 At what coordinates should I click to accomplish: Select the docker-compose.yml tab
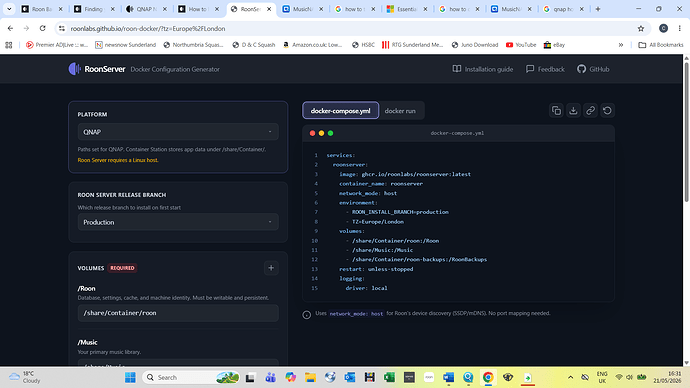pyautogui.click(x=341, y=111)
